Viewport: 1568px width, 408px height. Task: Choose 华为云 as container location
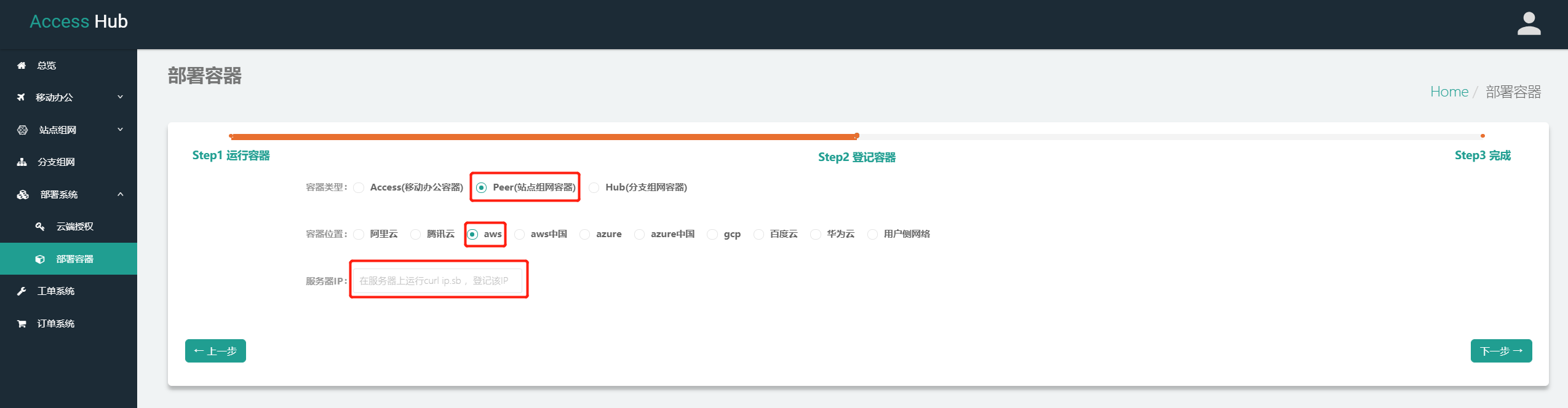[x=815, y=234]
